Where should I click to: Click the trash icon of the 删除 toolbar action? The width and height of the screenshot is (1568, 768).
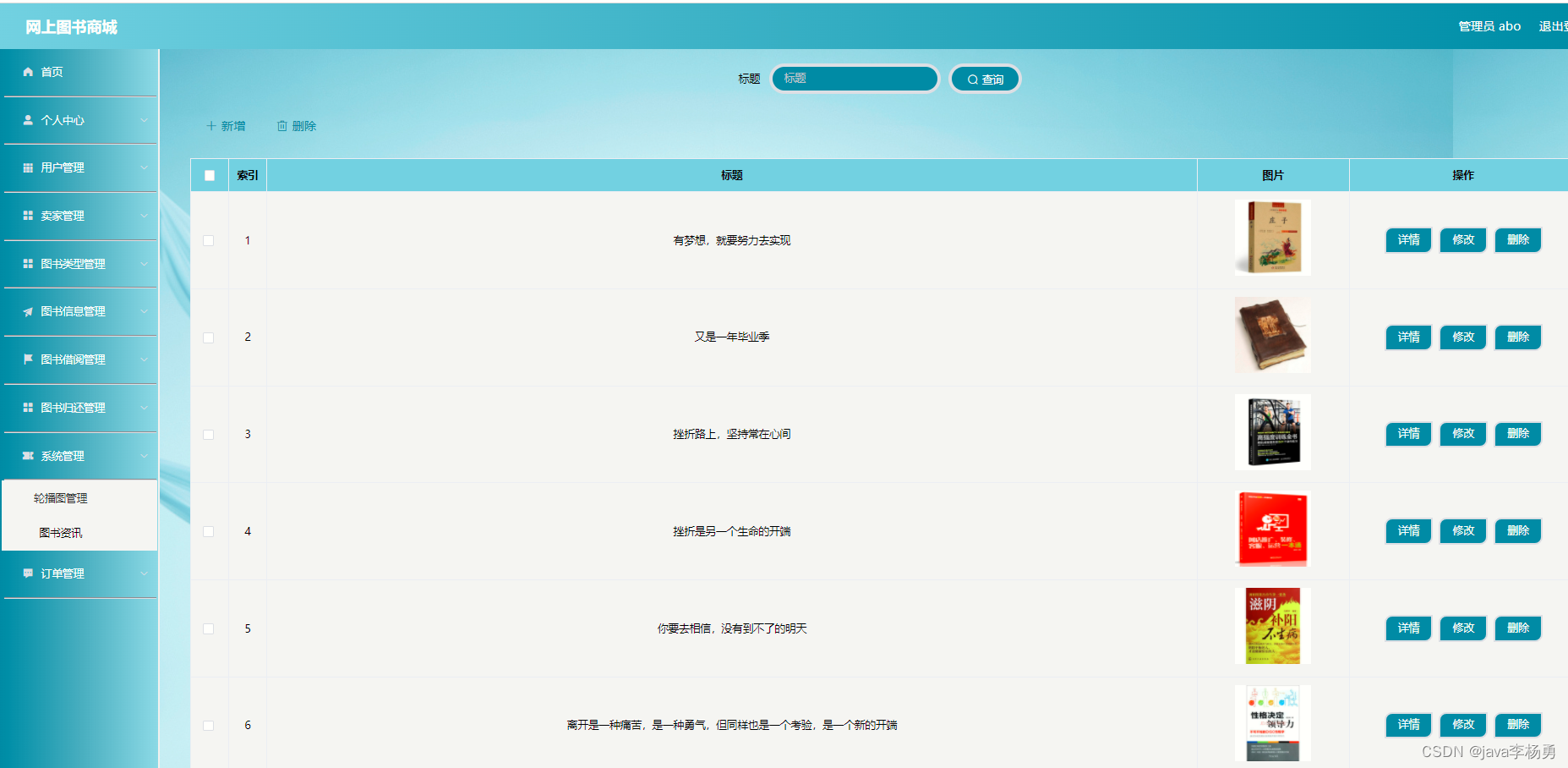coord(282,126)
